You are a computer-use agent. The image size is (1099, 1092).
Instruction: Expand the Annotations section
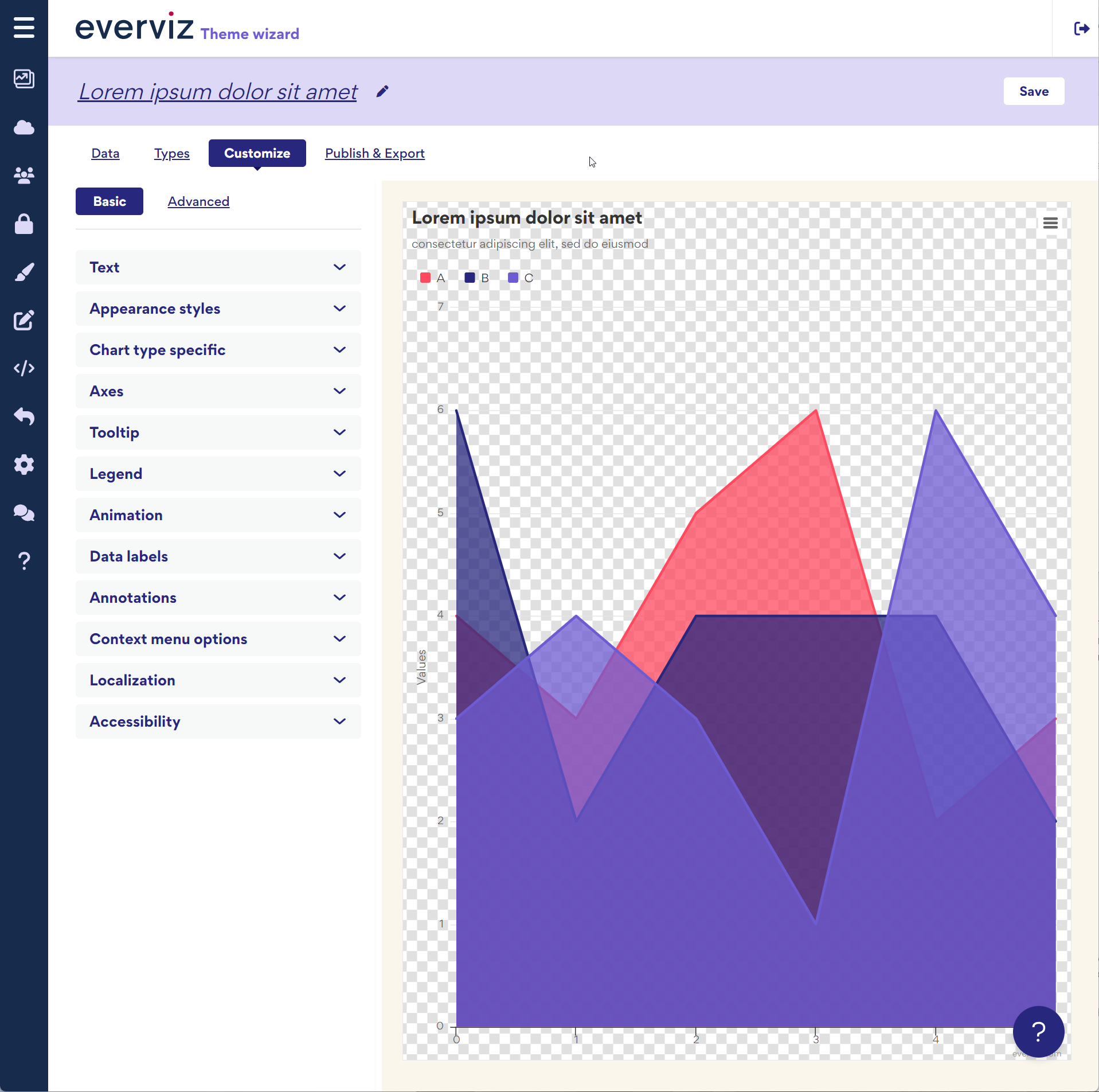(x=218, y=598)
